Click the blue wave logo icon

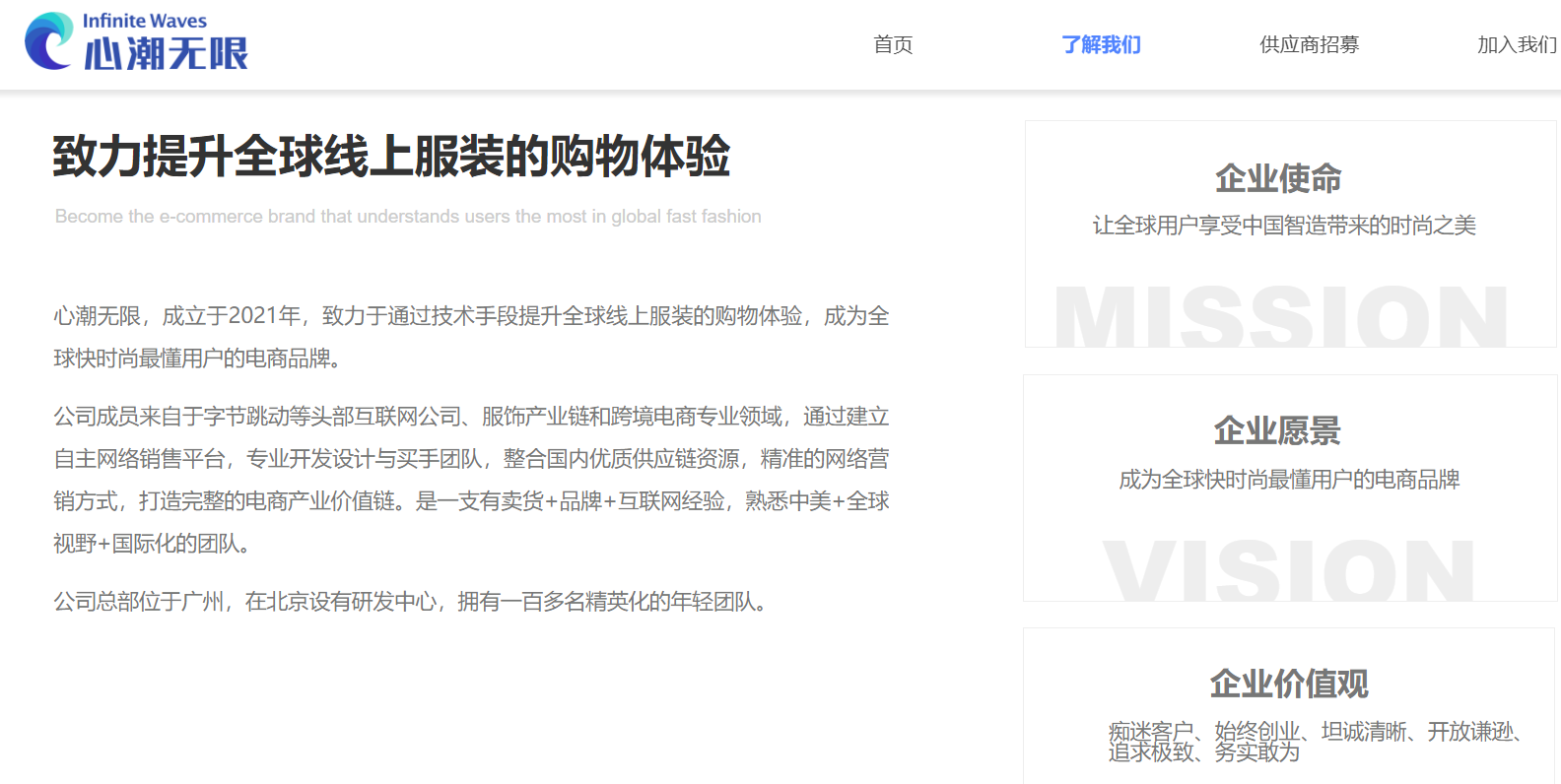pos(48,41)
